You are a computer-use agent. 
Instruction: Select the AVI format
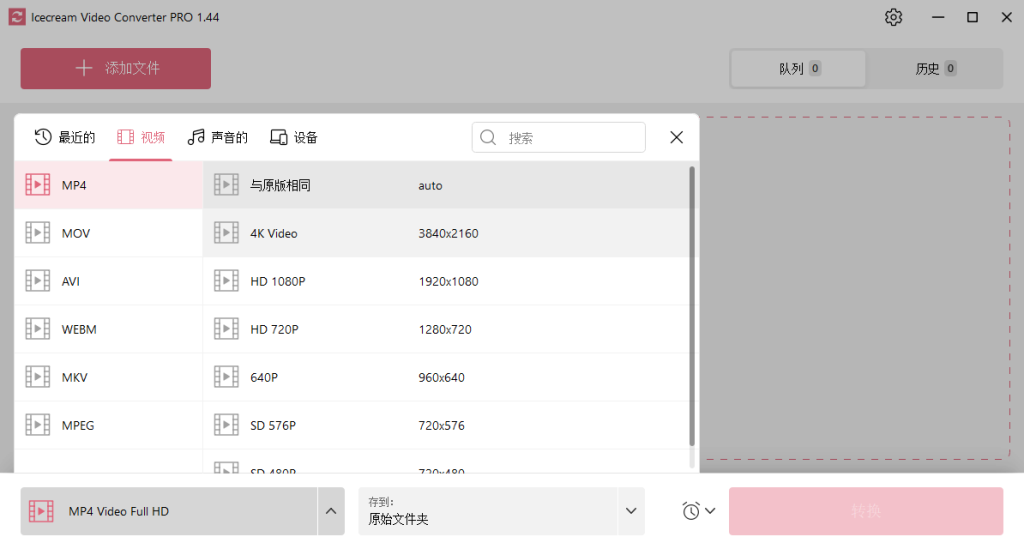click(108, 281)
